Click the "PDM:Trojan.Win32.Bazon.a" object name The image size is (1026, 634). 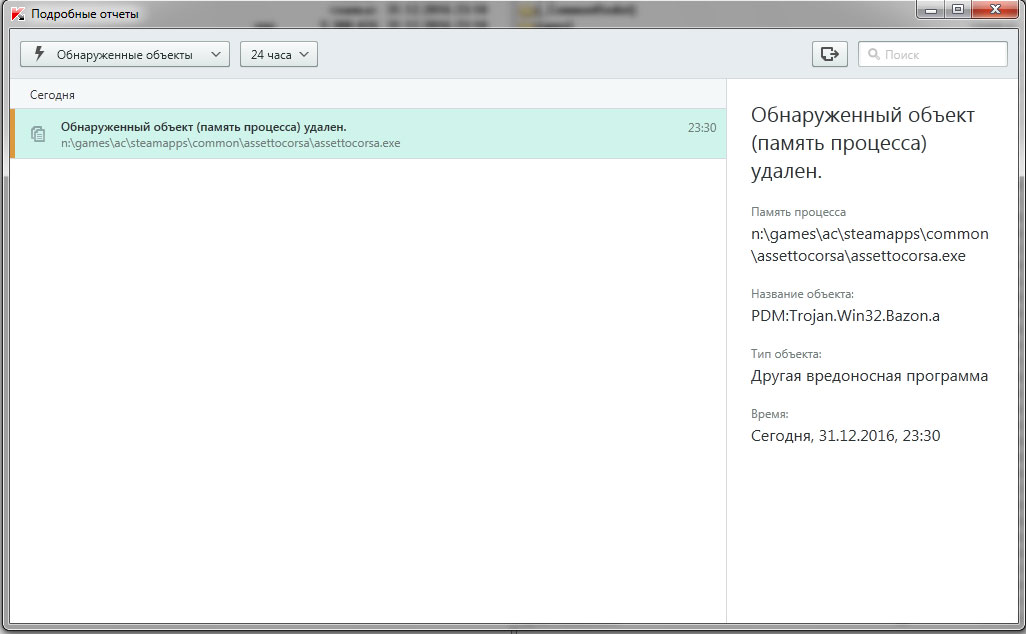coord(845,316)
